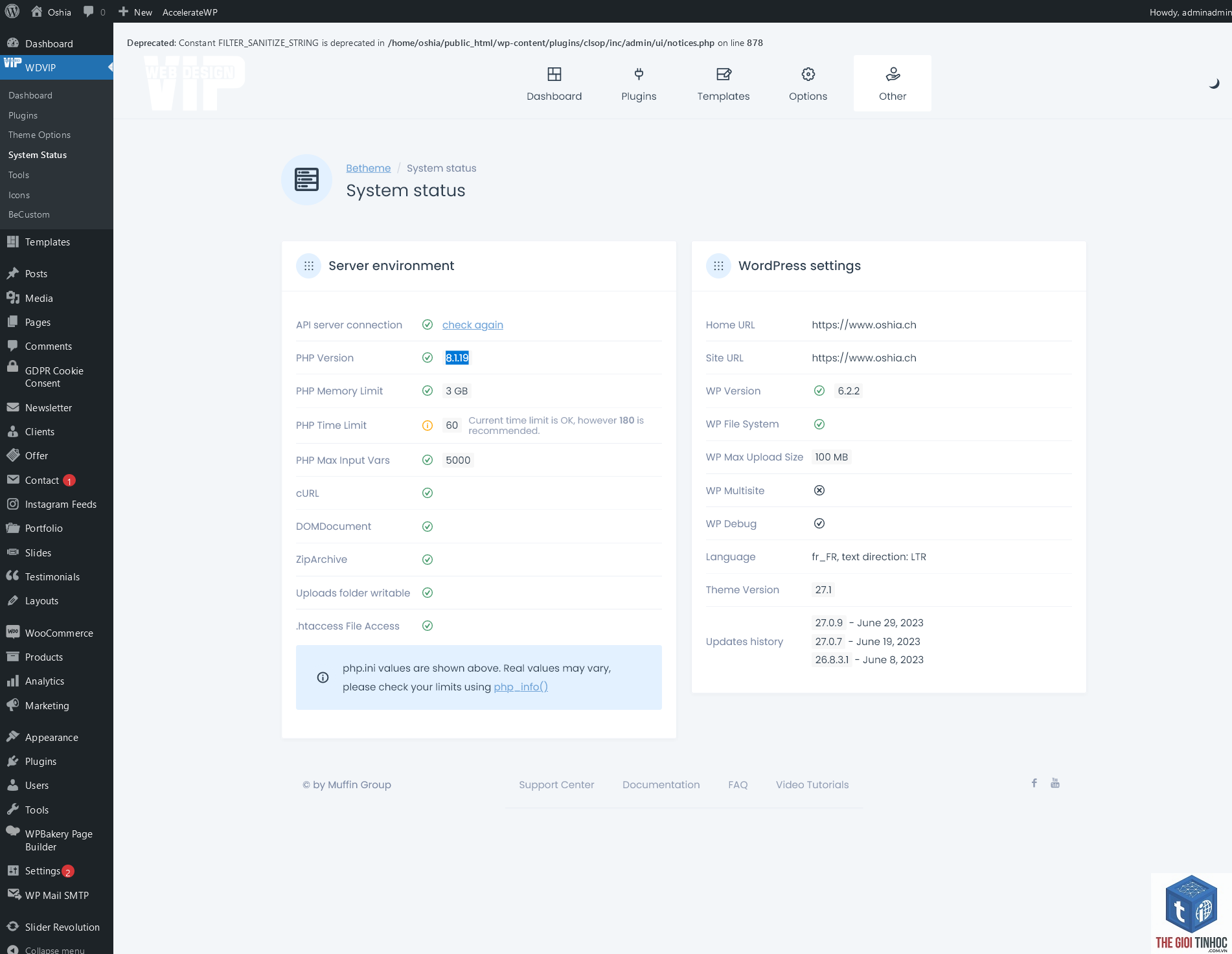Viewport: 1232px width, 954px height.
Task: Collapse the admin sidebar menu
Action: [56, 948]
